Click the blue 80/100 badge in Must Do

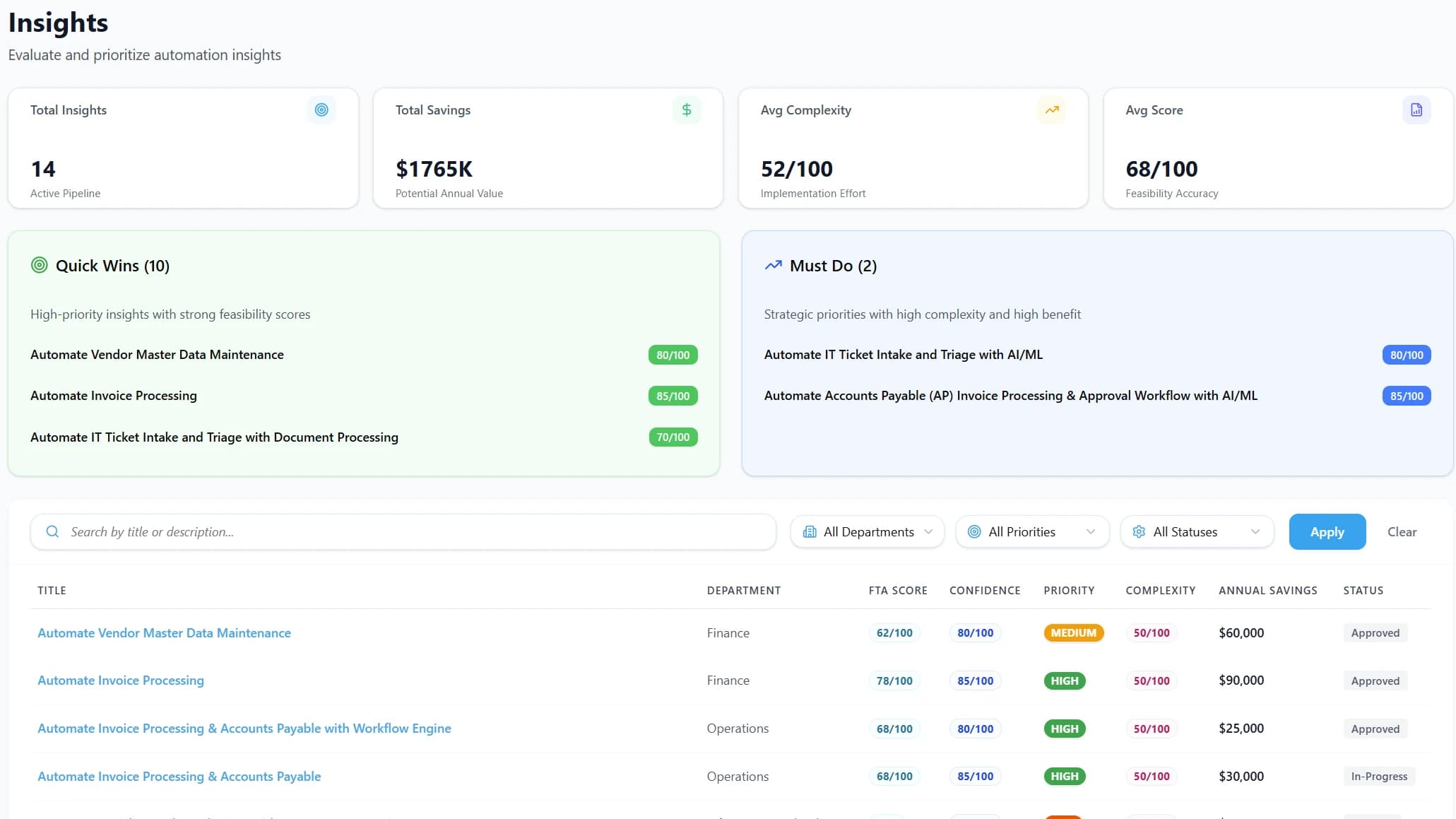coord(1406,355)
